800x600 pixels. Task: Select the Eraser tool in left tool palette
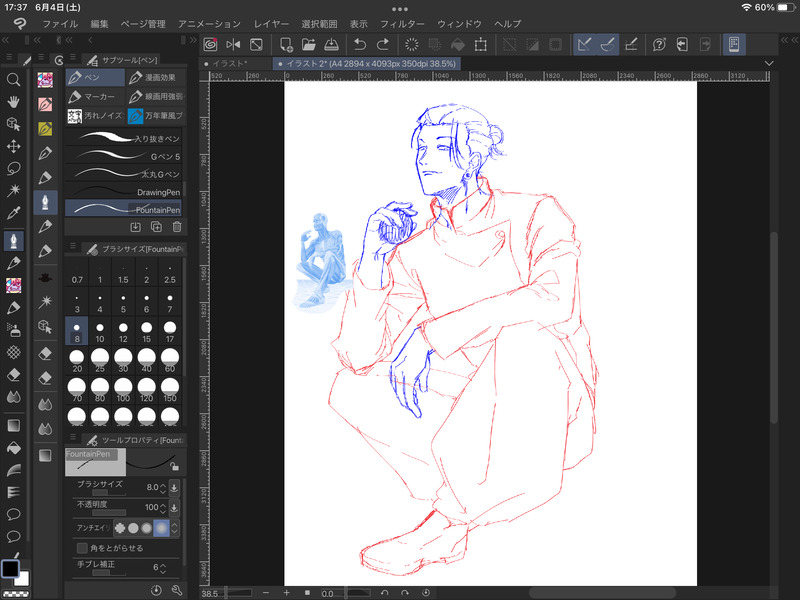pyautogui.click(x=13, y=374)
